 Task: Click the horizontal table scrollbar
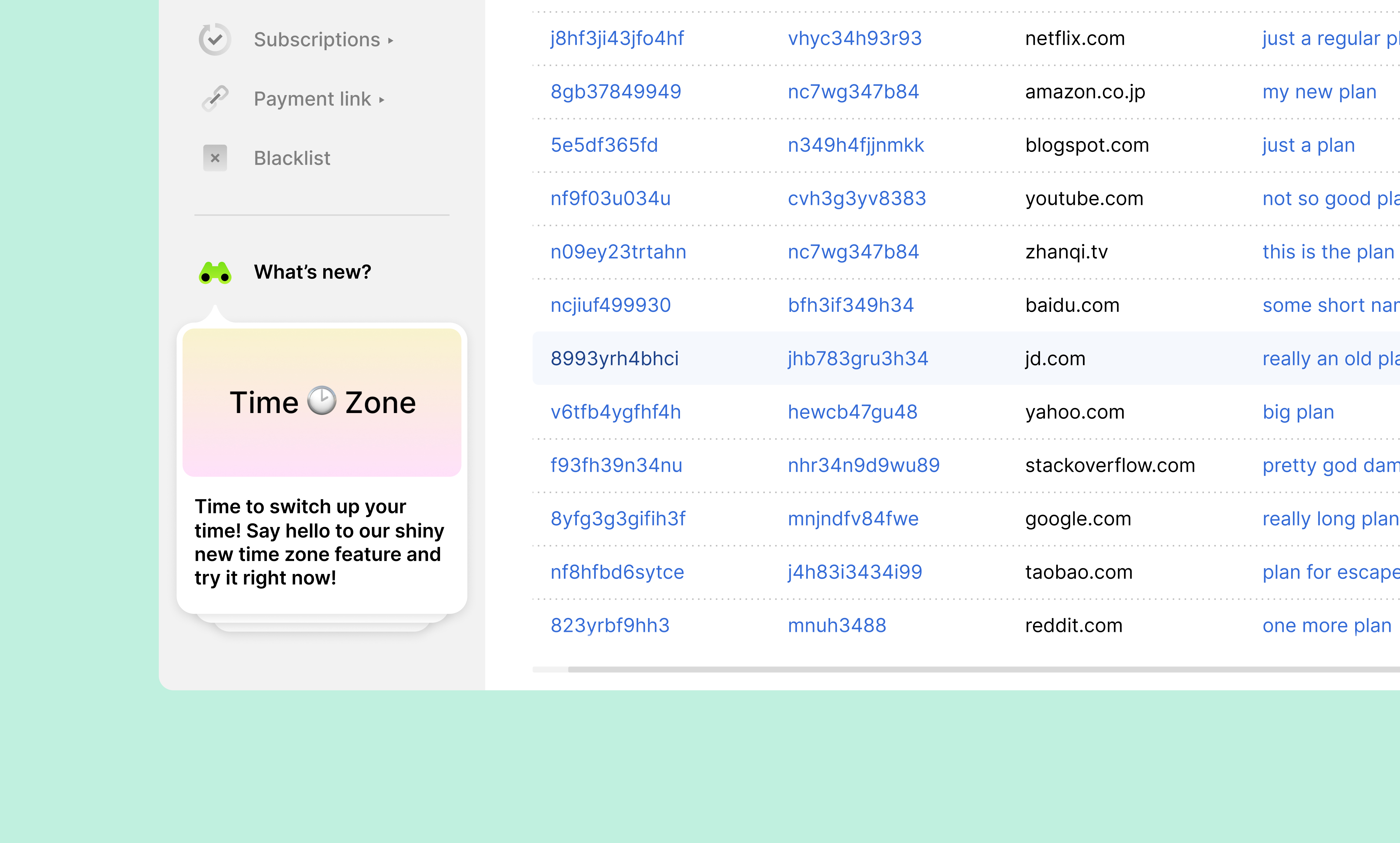984,669
